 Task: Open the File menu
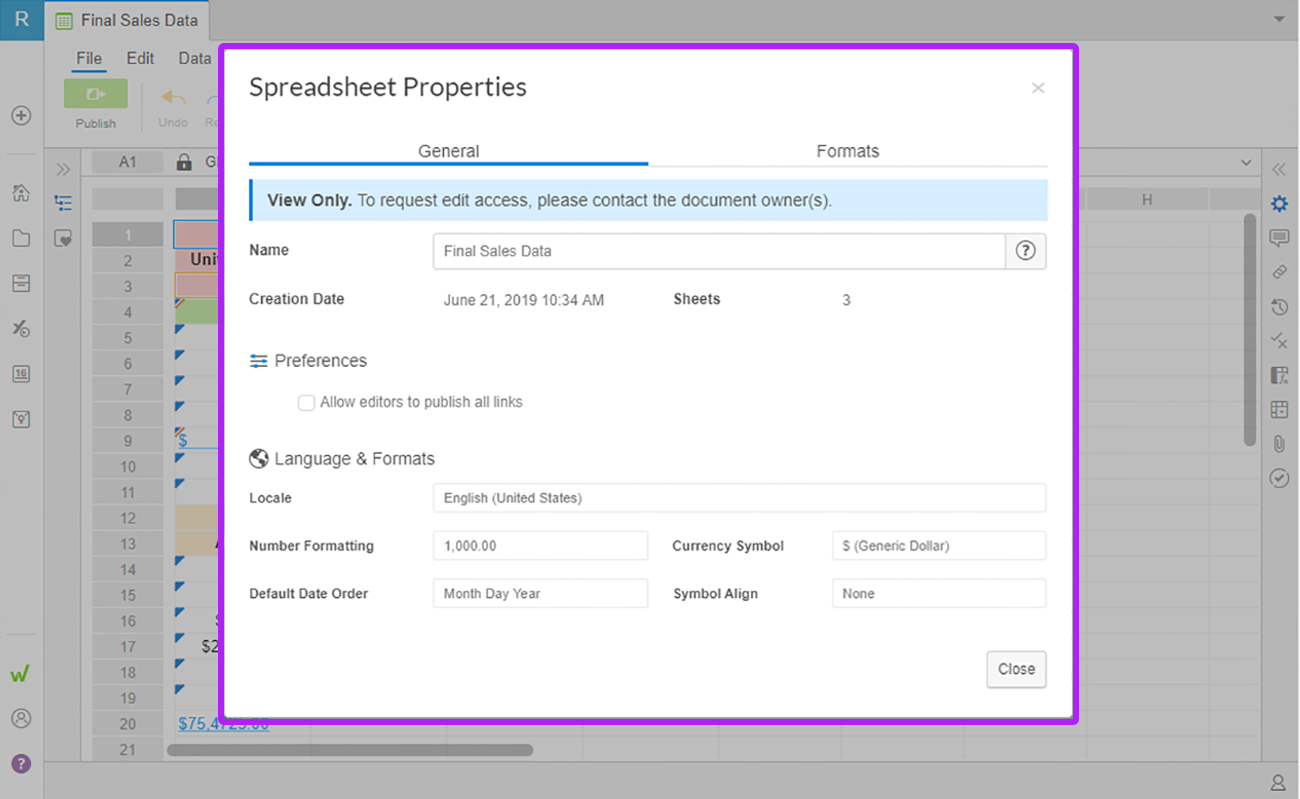point(88,58)
